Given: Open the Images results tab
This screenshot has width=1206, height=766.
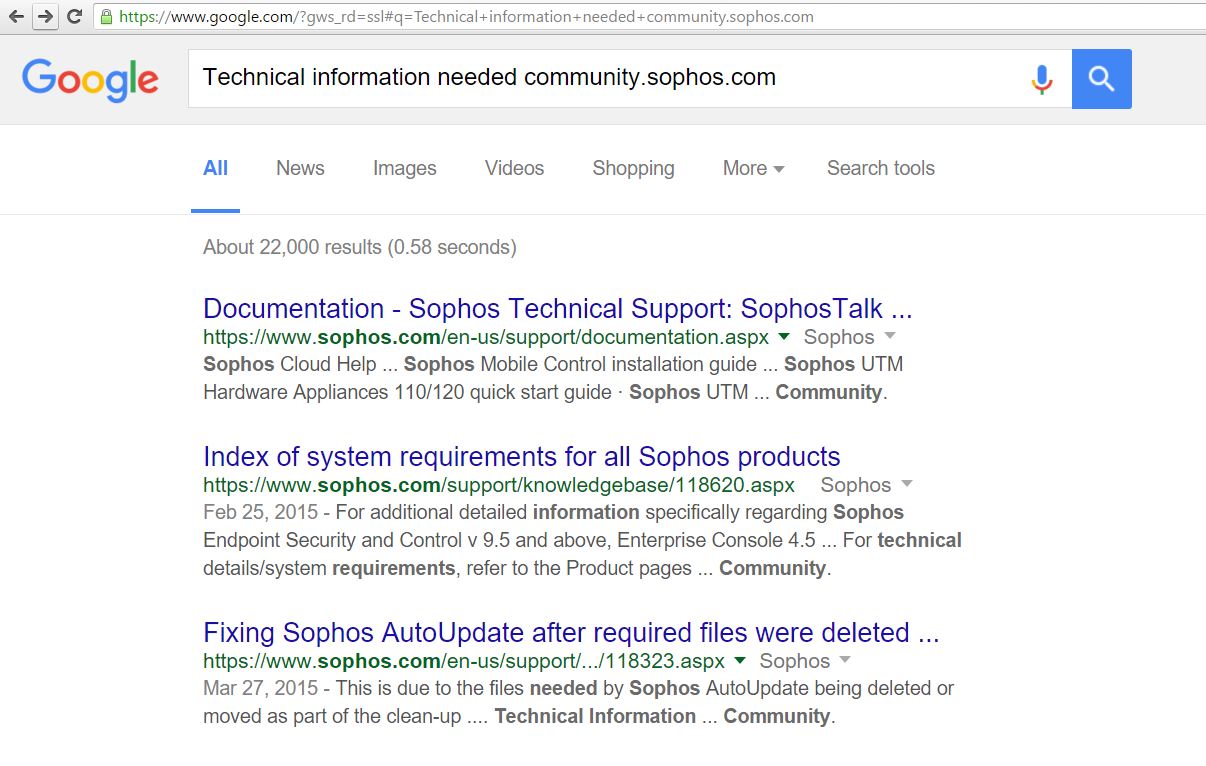Looking at the screenshot, I should (x=405, y=169).
